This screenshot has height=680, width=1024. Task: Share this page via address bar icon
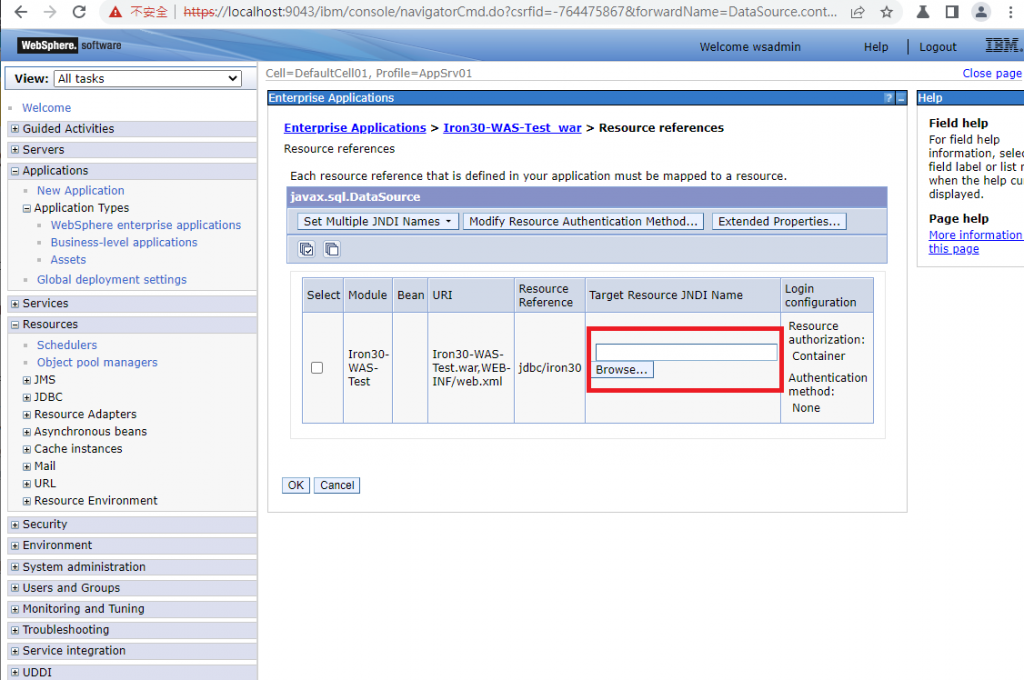coord(857,12)
